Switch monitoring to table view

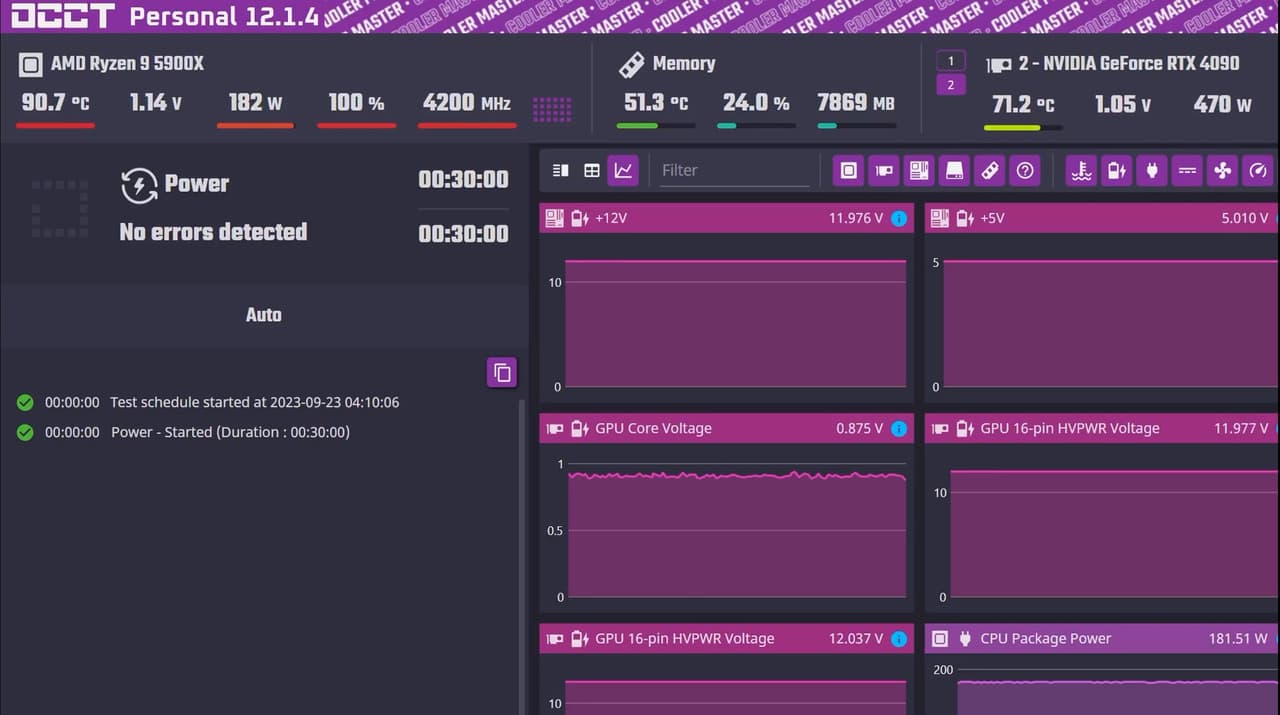click(x=592, y=170)
